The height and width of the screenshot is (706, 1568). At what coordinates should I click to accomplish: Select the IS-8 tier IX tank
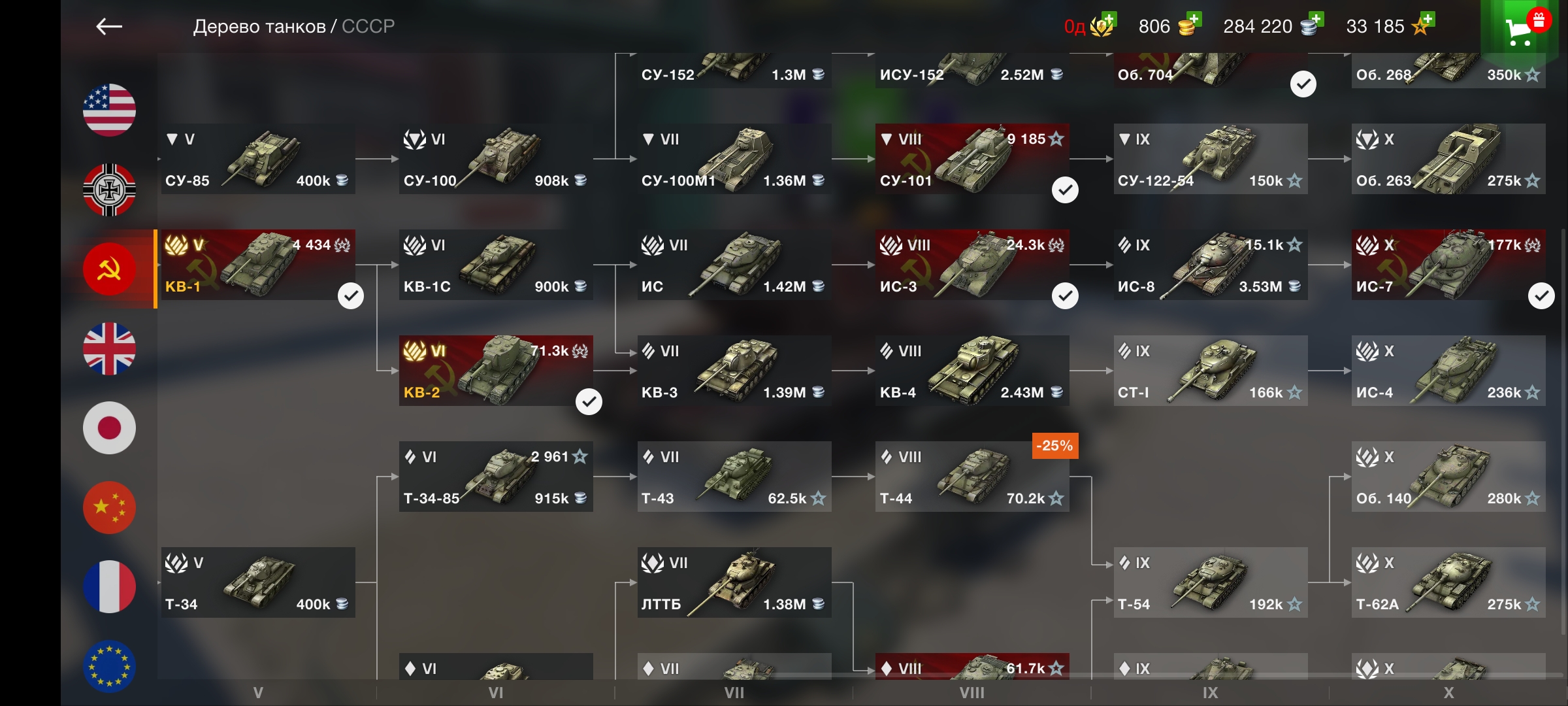[x=1211, y=265]
